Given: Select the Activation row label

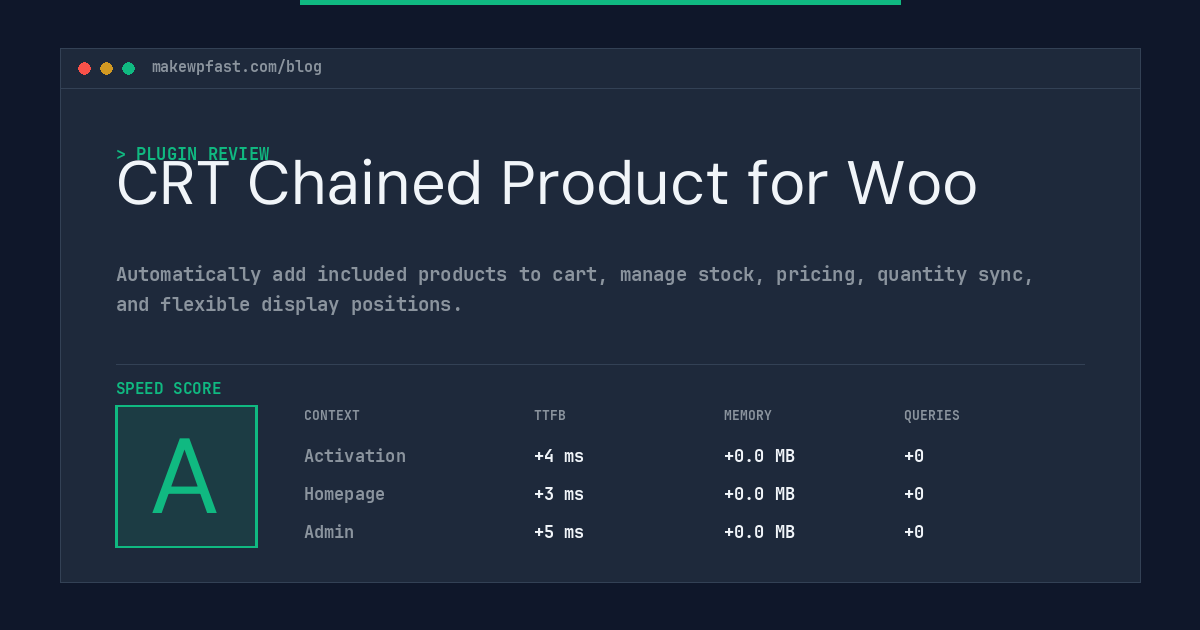Looking at the screenshot, I should tap(355, 456).
